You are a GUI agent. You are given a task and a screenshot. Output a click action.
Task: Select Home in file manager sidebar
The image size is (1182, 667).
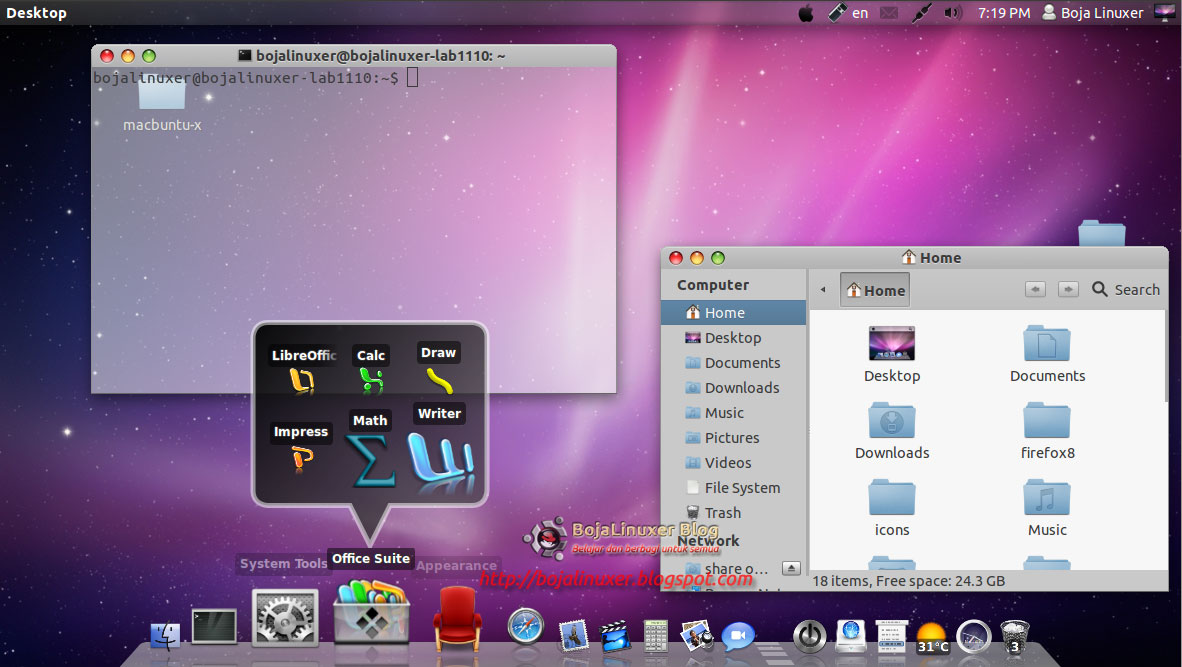click(733, 312)
